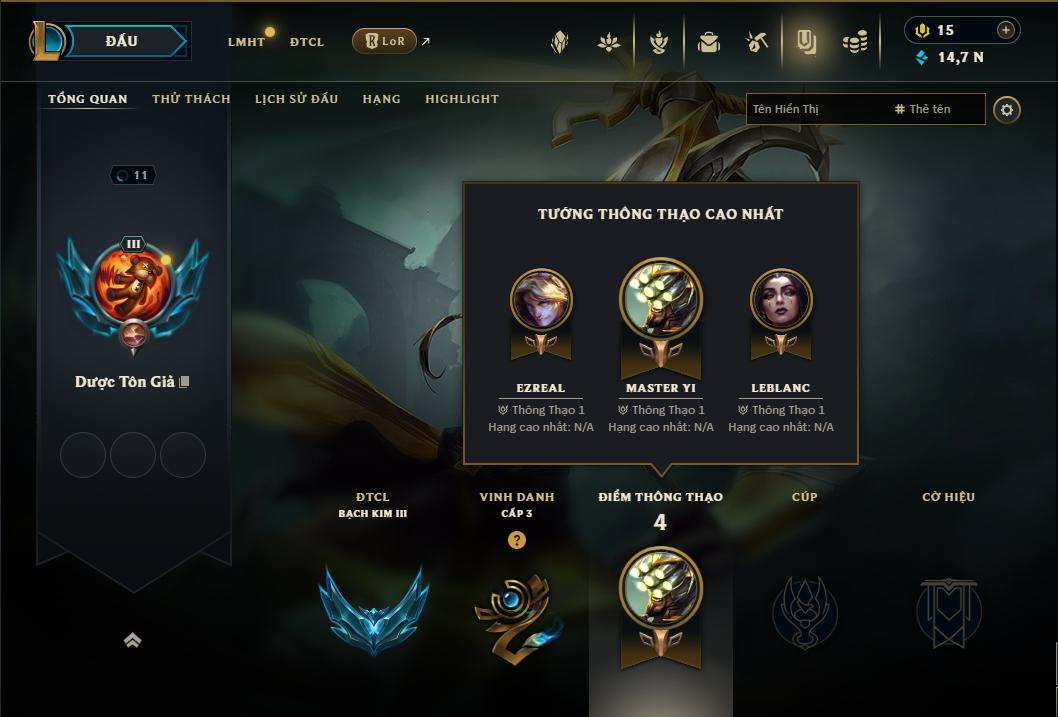Select the HẠNG tab
The width and height of the screenshot is (1058, 717).
381,99
